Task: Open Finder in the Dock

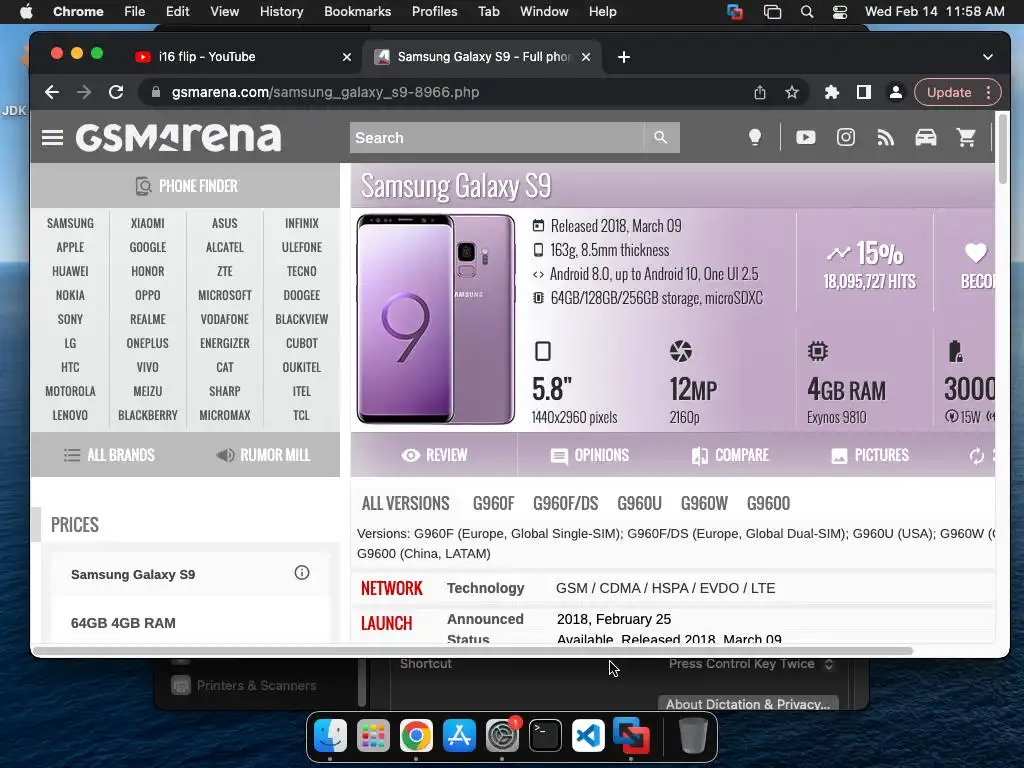Action: pyautogui.click(x=330, y=735)
